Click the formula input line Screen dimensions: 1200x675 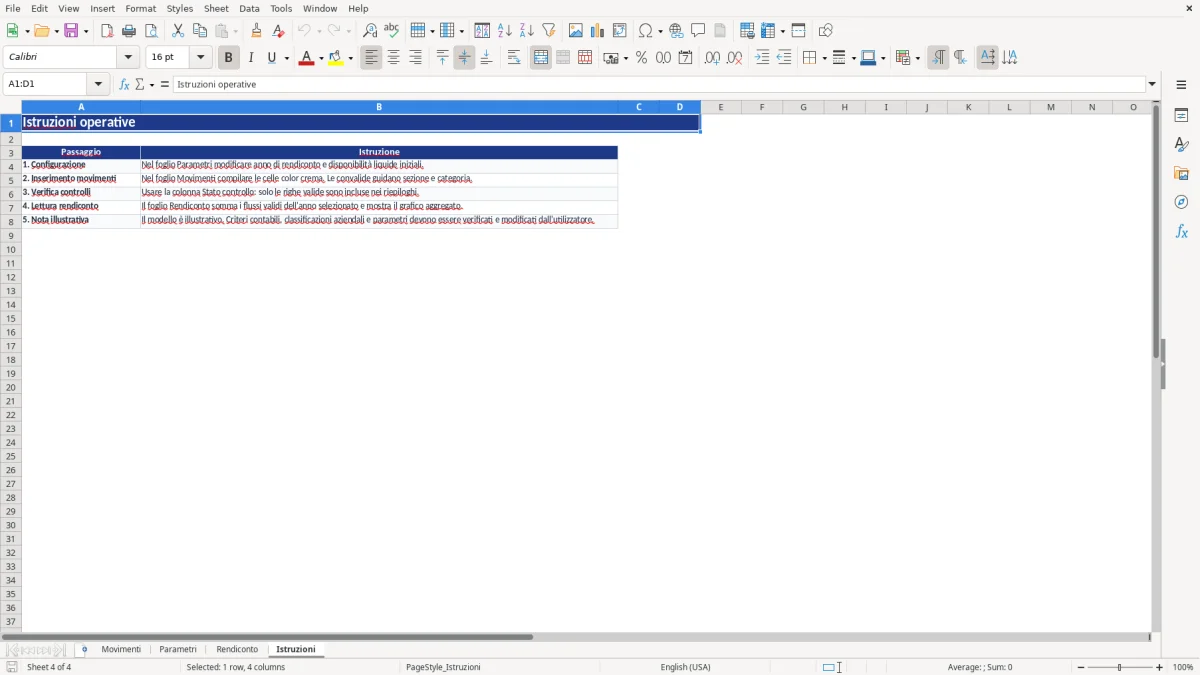pyautogui.click(x=659, y=85)
